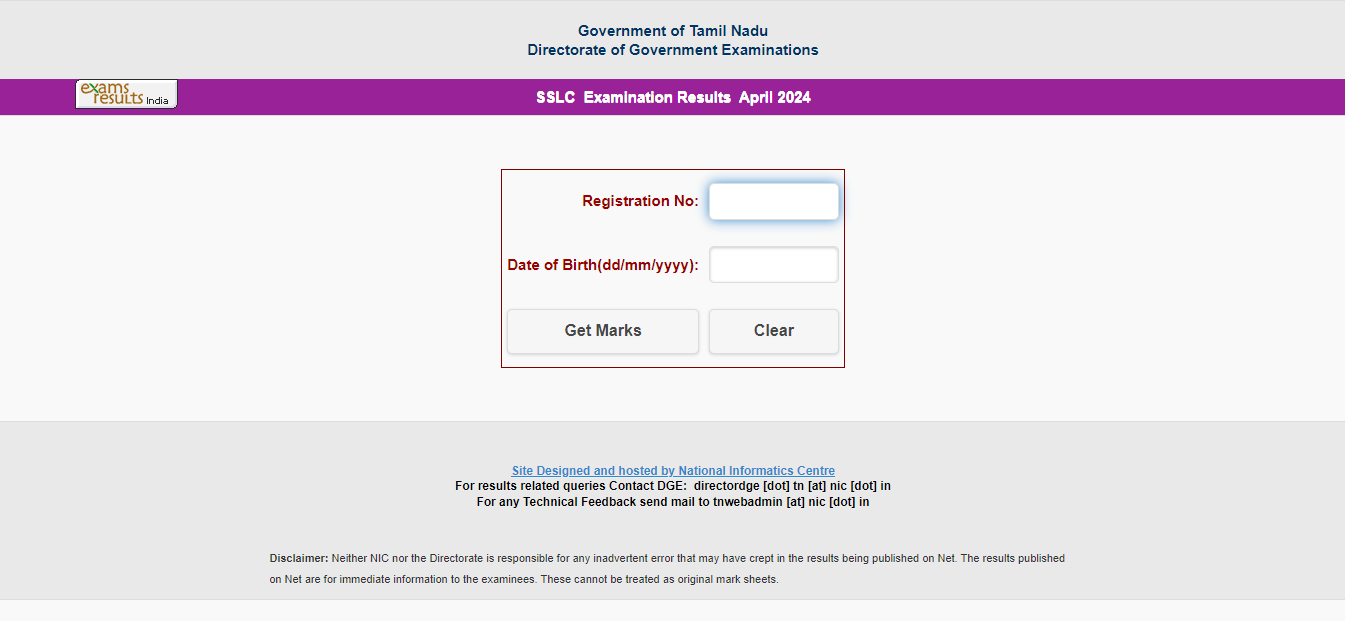This screenshot has width=1345, height=621.
Task: Click the 'Date of Birth(dd/mm/yyyy):' label
Action: (x=603, y=265)
